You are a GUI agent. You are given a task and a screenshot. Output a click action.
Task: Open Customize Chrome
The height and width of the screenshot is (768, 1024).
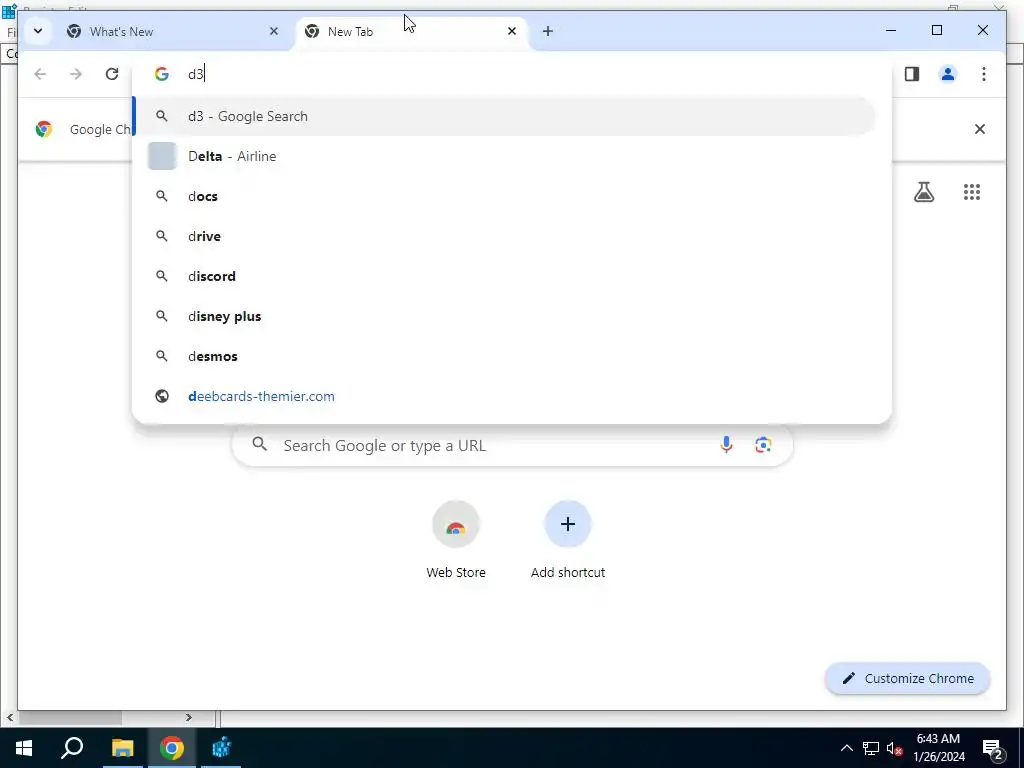coord(908,678)
